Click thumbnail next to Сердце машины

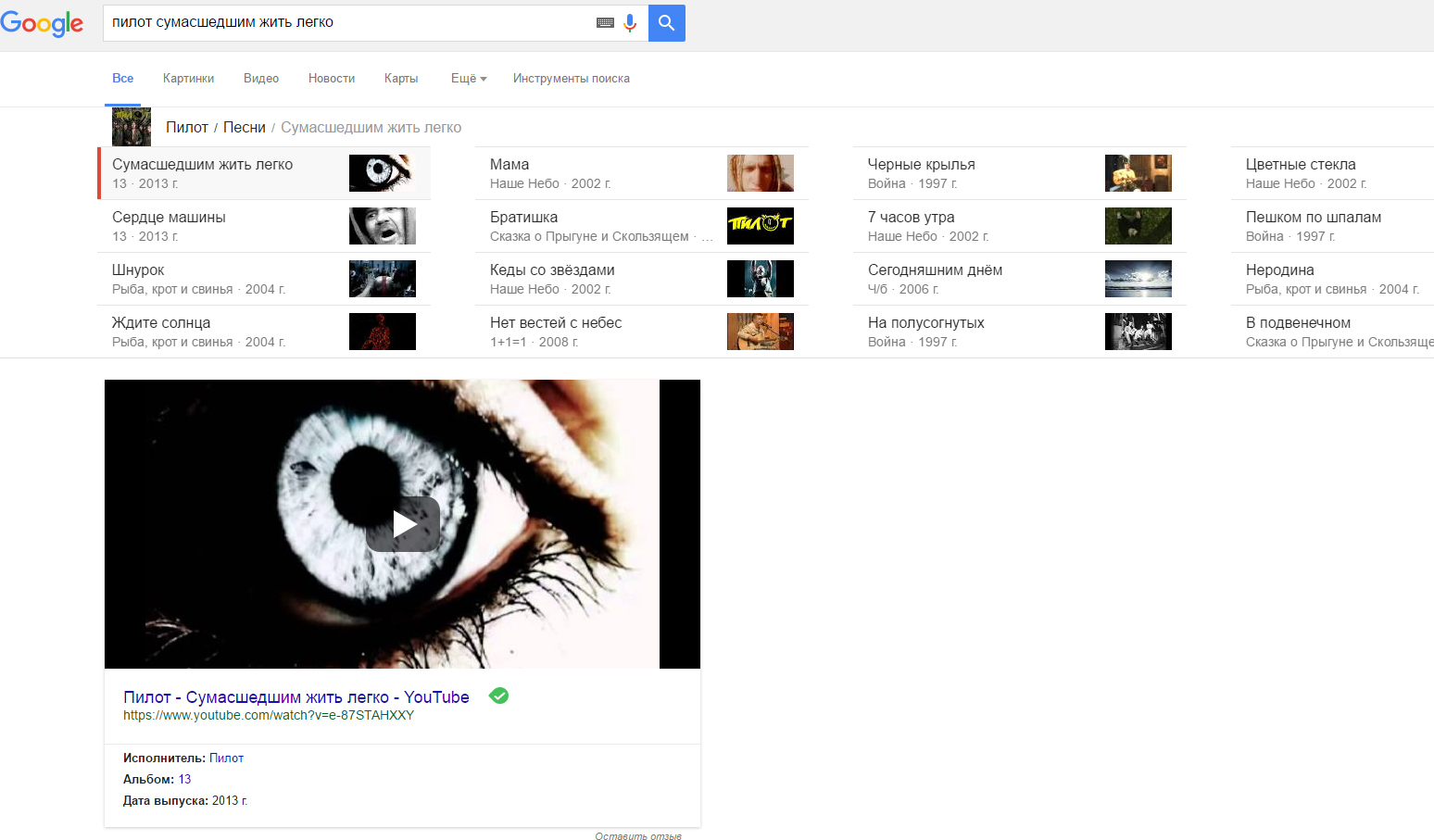[383, 226]
